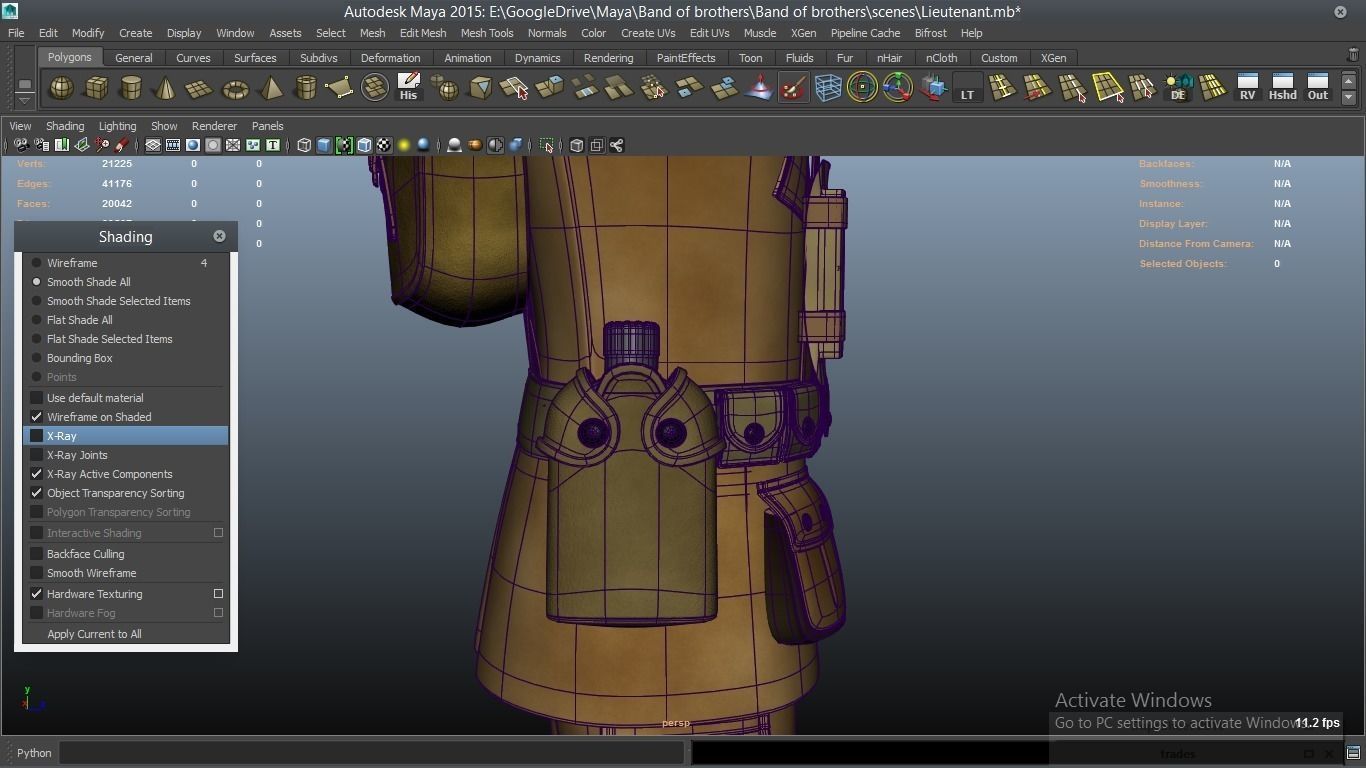Image resolution: width=1366 pixels, height=768 pixels.
Task: Click the Python command line input field
Action: click(x=372, y=753)
